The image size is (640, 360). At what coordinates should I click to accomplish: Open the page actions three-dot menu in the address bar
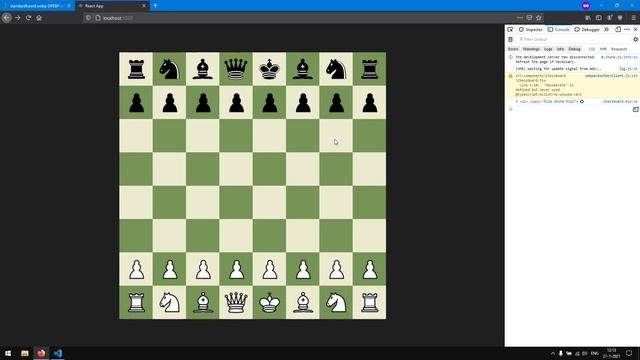(519, 18)
